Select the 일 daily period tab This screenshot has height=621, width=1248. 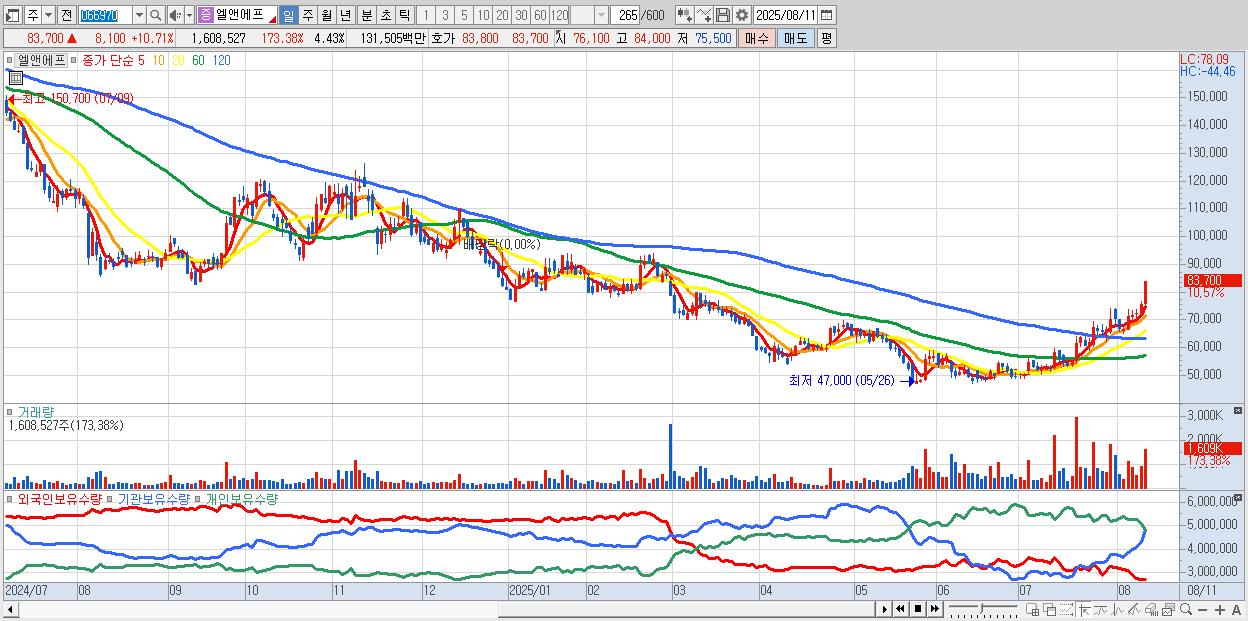[x=288, y=15]
